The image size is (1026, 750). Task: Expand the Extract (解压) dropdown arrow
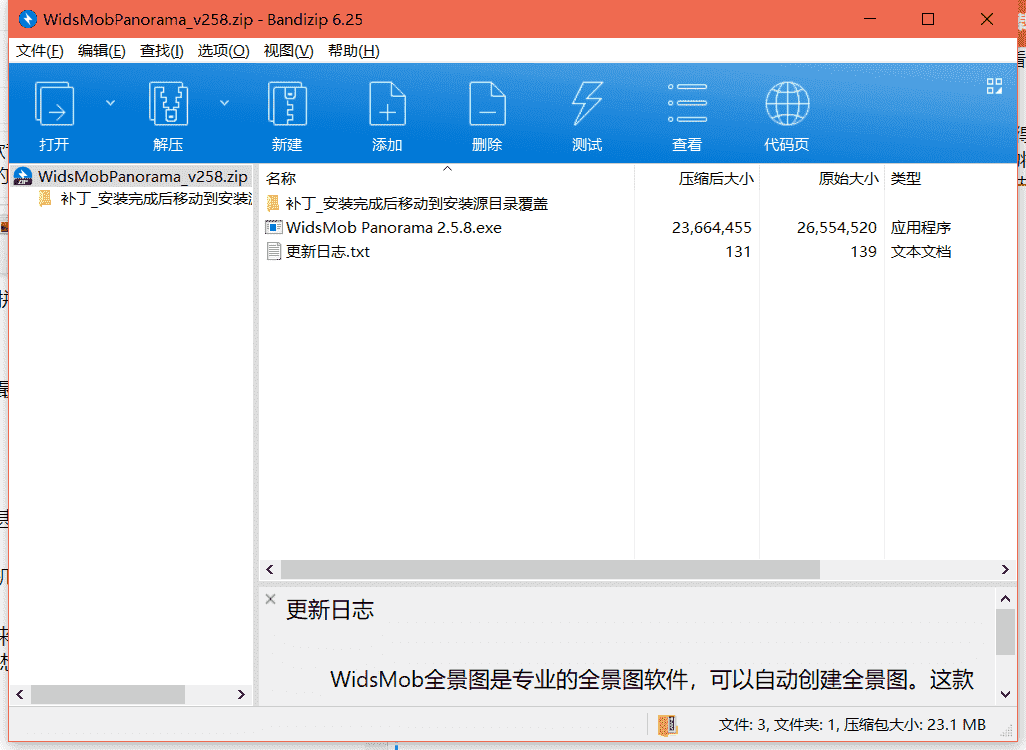click(224, 103)
